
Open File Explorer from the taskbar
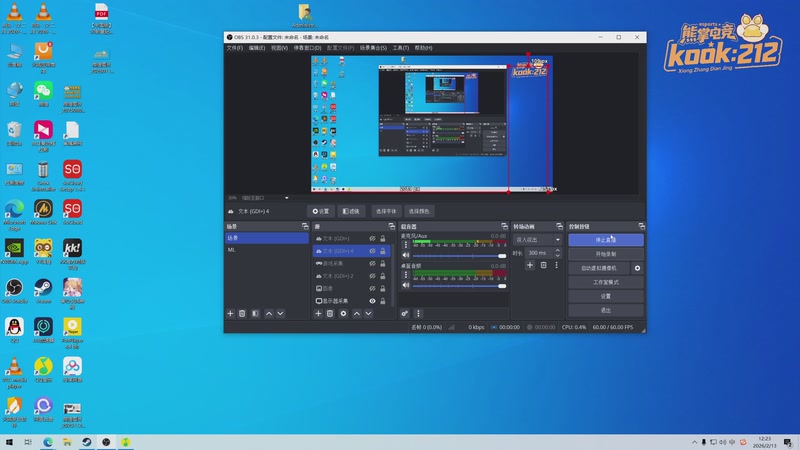tap(67, 442)
